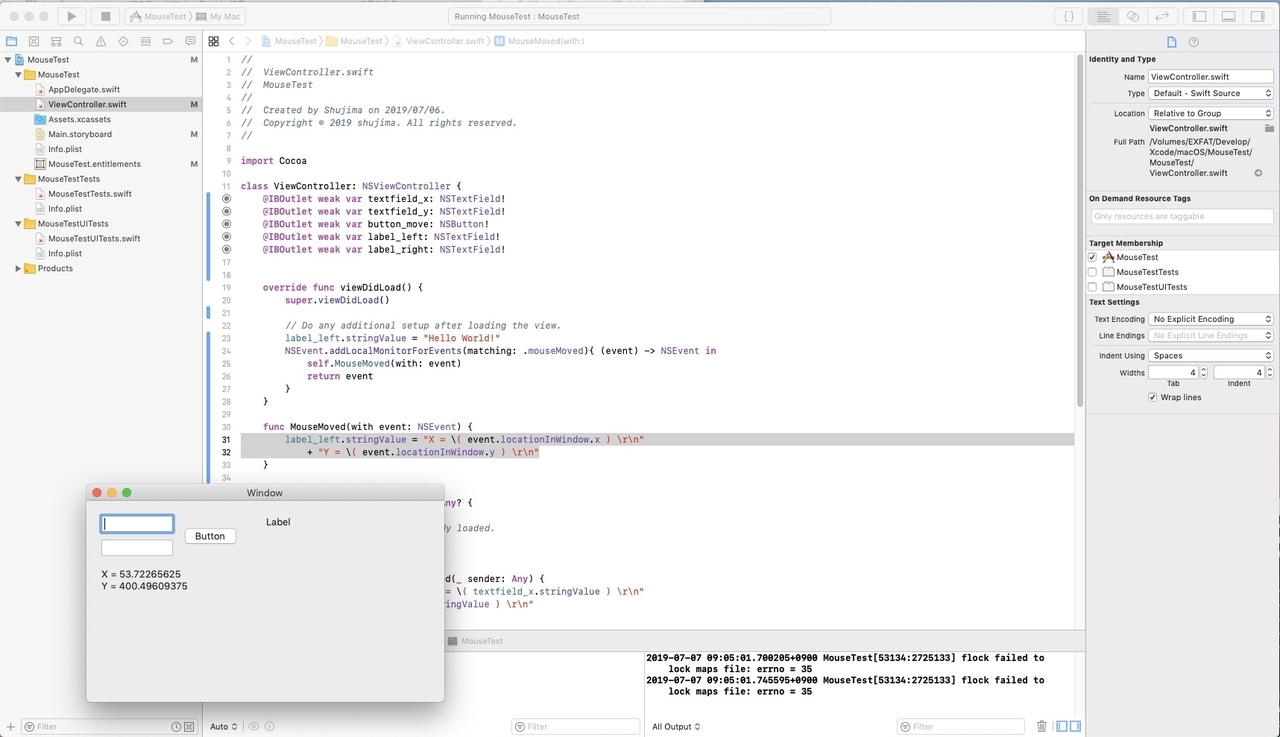
Task: Open the Issue navigator warning icon
Action: [x=101, y=41]
